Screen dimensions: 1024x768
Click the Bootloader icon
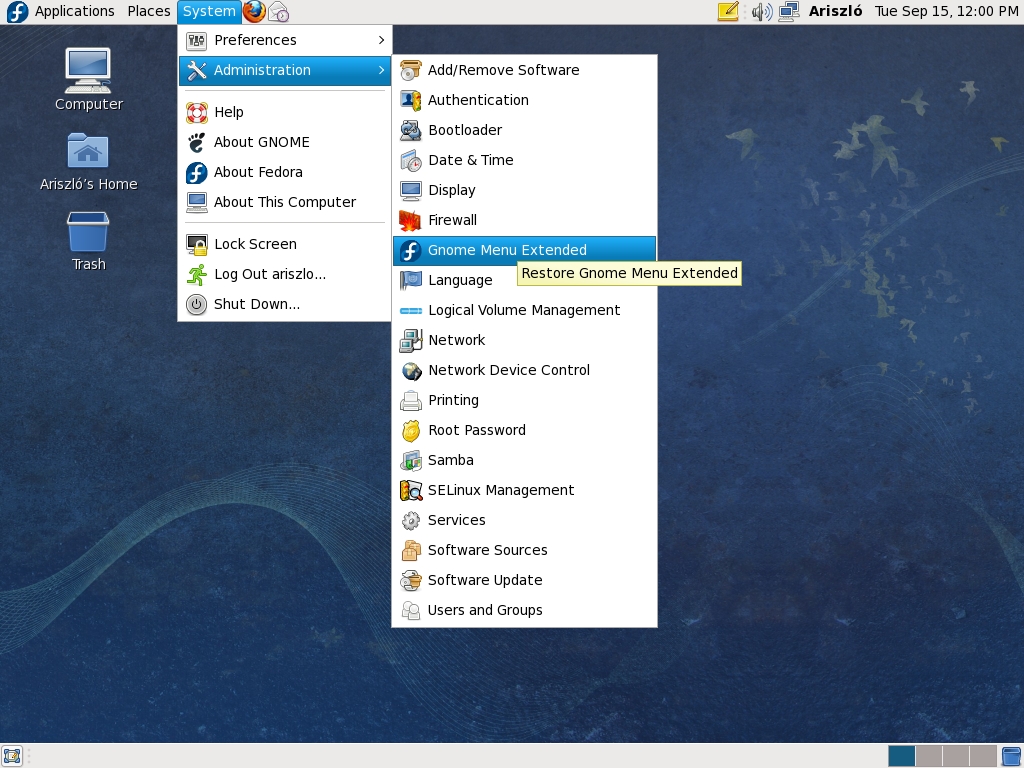411,130
